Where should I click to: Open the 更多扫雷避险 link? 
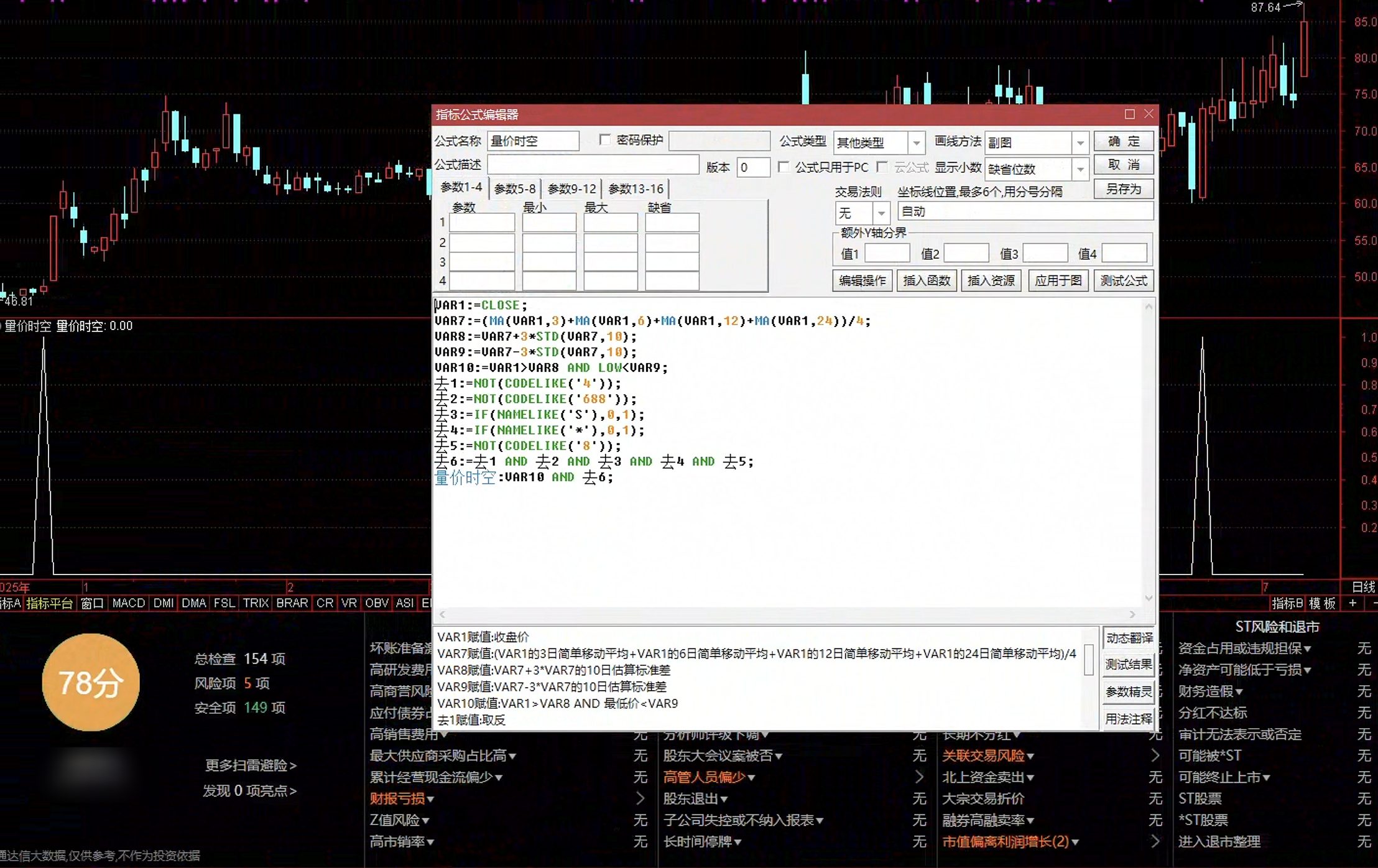coord(251,765)
